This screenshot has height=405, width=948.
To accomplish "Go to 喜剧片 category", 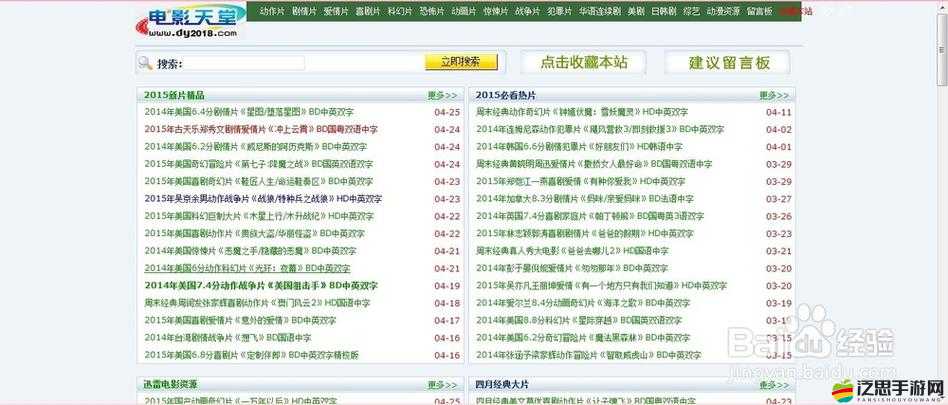I will click(368, 11).
